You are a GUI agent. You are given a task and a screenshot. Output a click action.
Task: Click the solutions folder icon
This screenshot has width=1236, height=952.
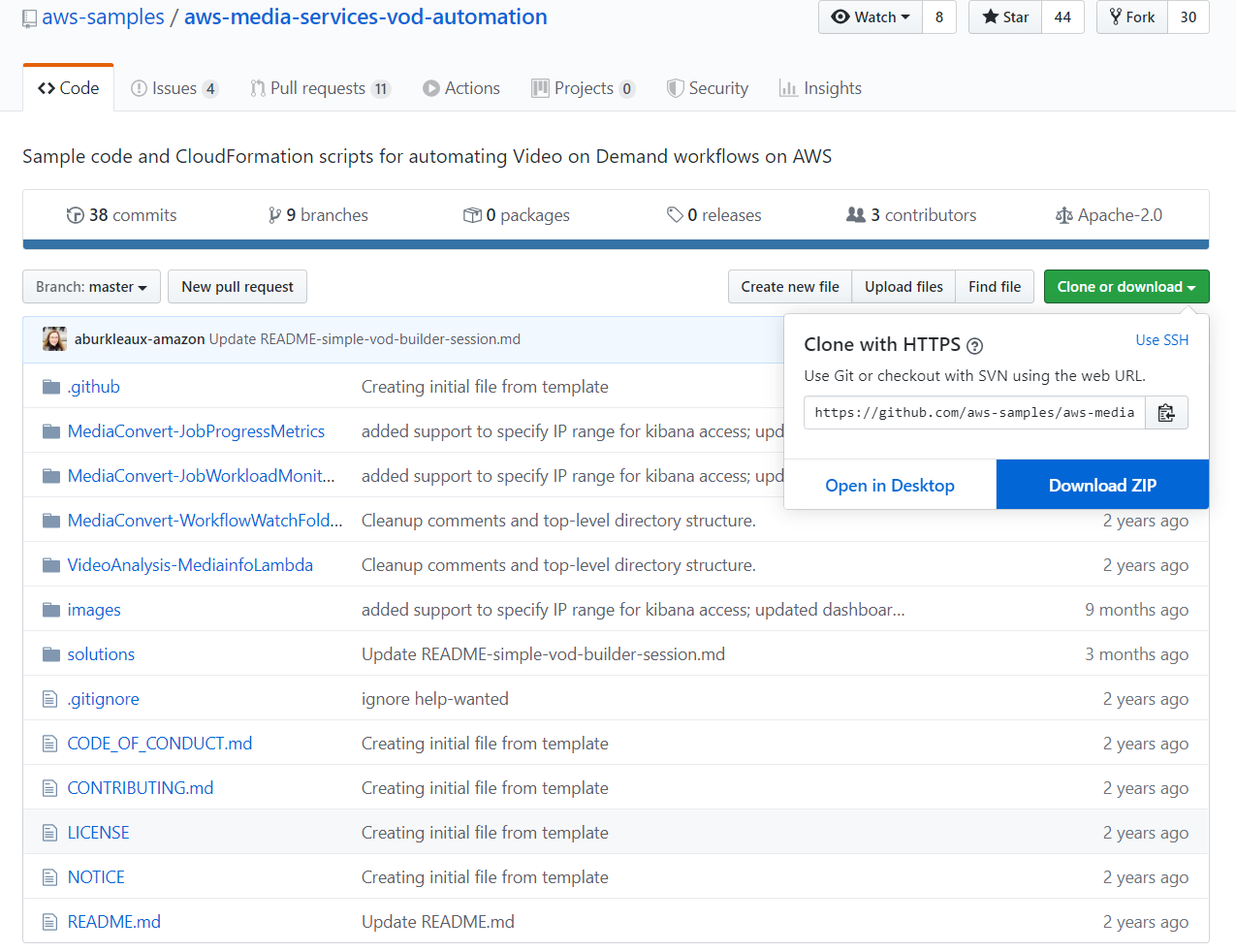coord(51,655)
